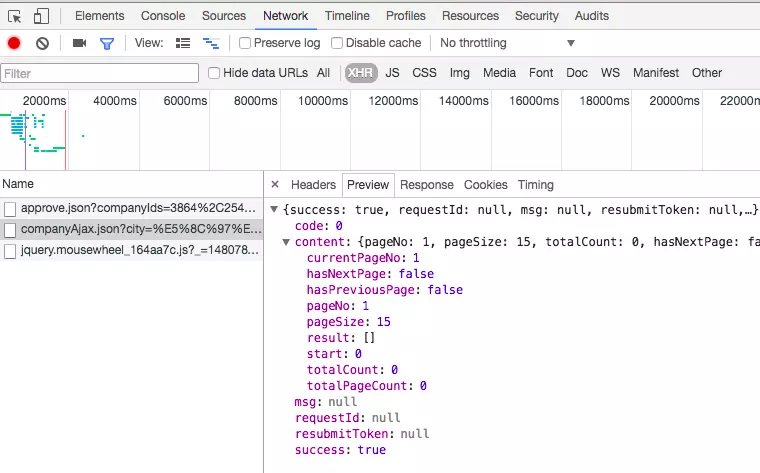760x473 pixels.
Task: Select the waterfall overview view icon
Action: click(x=211, y=43)
